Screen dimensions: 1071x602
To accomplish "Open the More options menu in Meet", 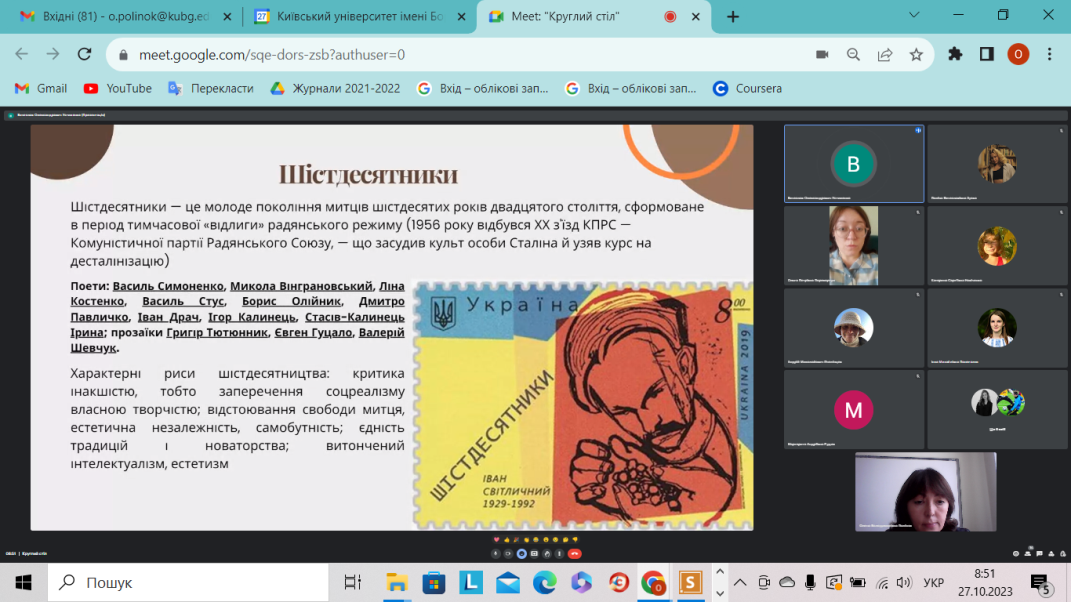I will 559,553.
